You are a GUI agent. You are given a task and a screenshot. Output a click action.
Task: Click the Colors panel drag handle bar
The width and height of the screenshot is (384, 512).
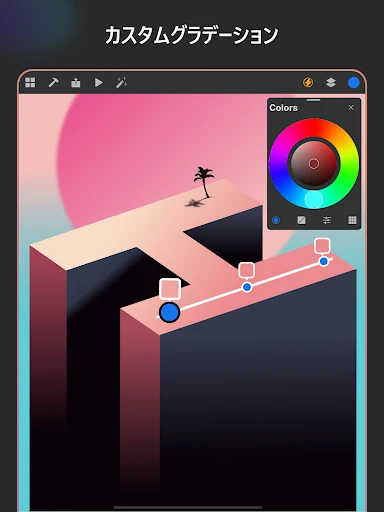313,100
